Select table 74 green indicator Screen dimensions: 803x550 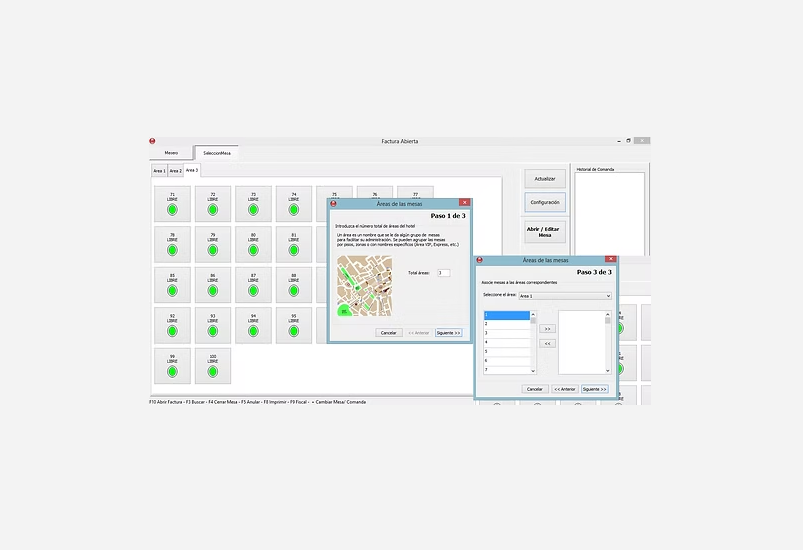pos(294,209)
